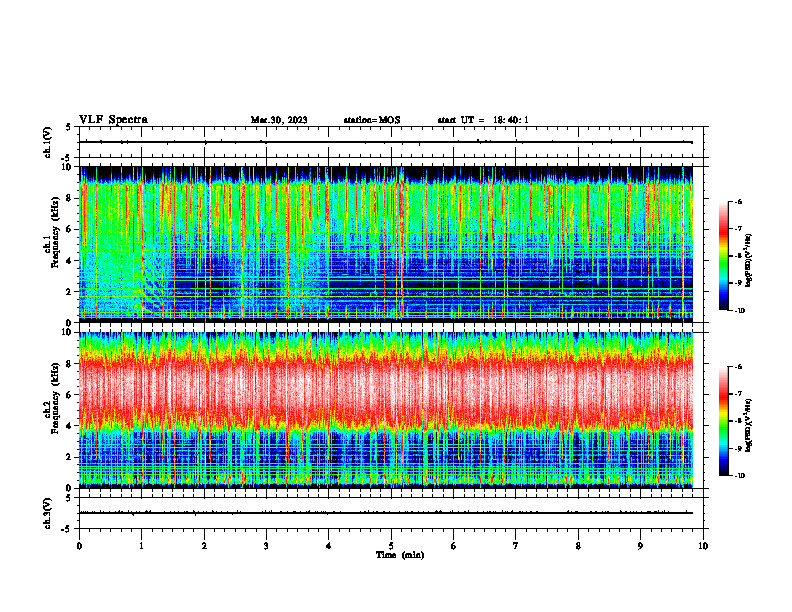Screen dimensions: 792x612
Task: Click the "VLF Spectra" plot title
Action: (x=113, y=120)
